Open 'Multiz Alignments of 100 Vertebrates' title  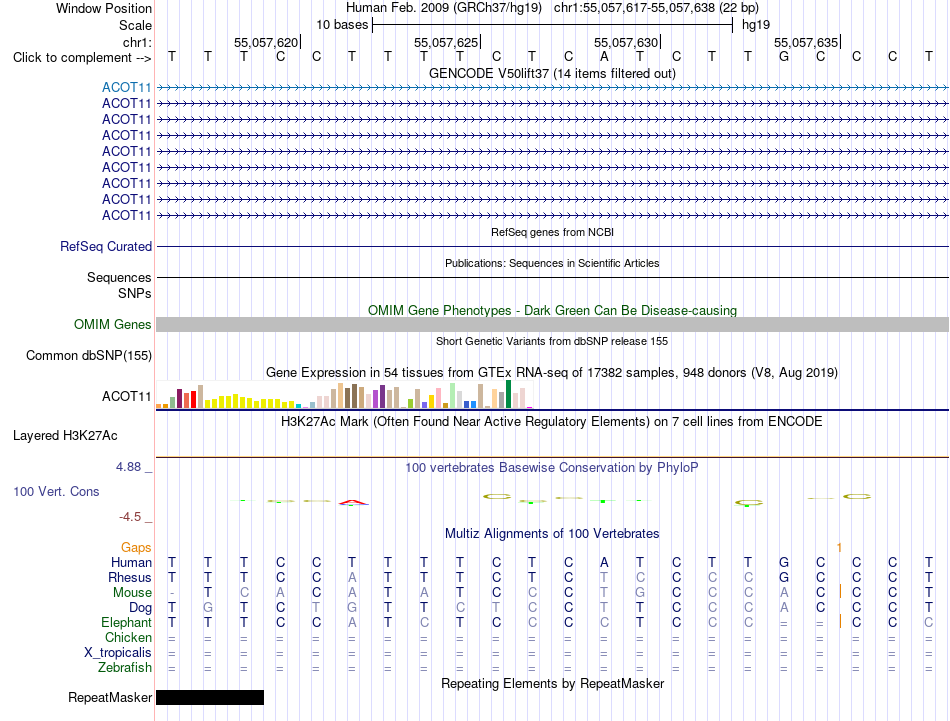pos(552,534)
